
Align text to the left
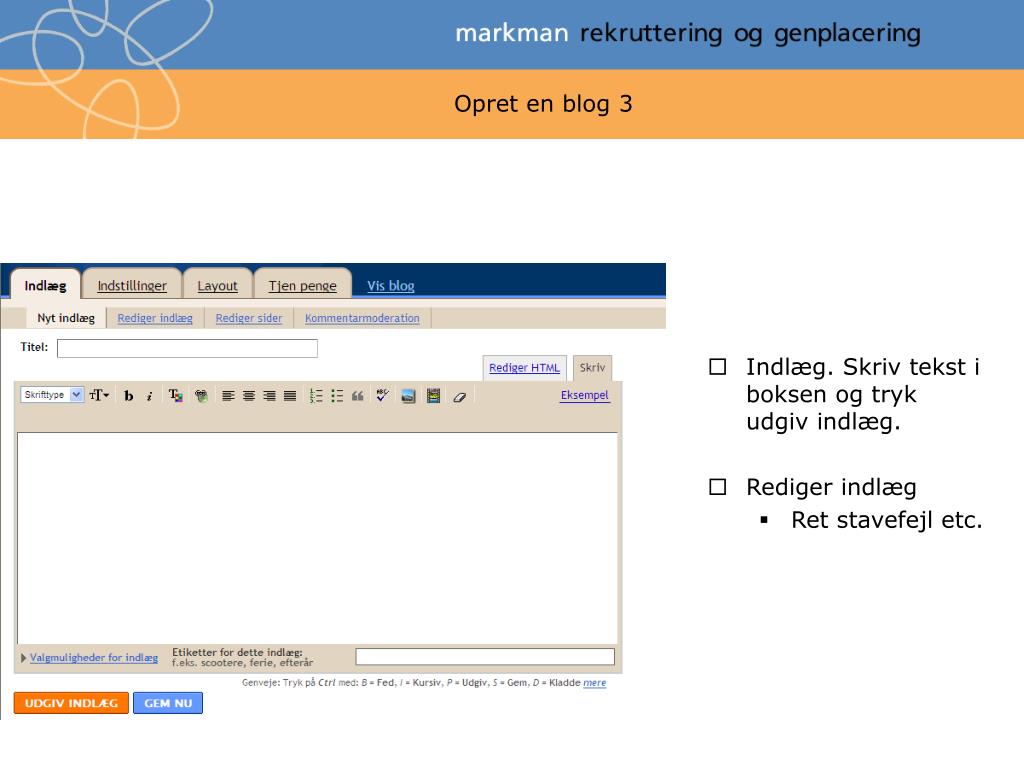point(228,396)
